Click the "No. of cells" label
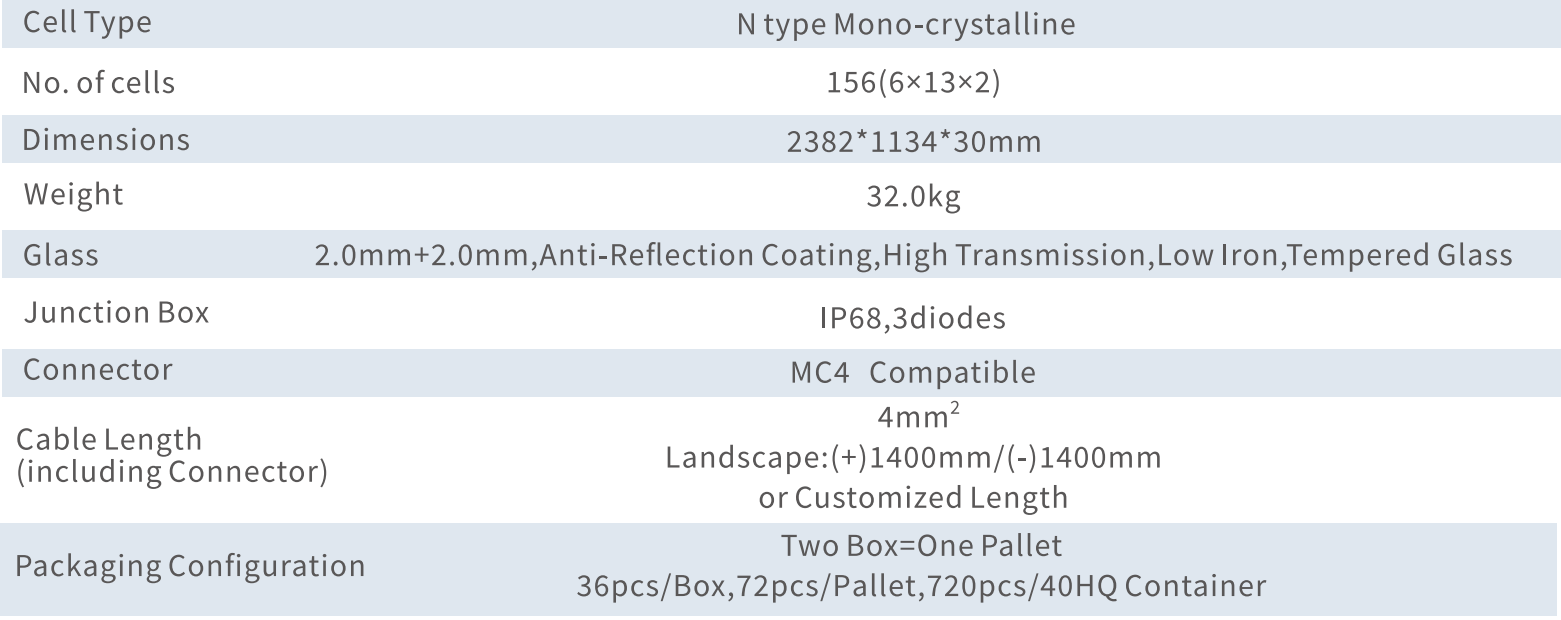 pyautogui.click(x=98, y=83)
